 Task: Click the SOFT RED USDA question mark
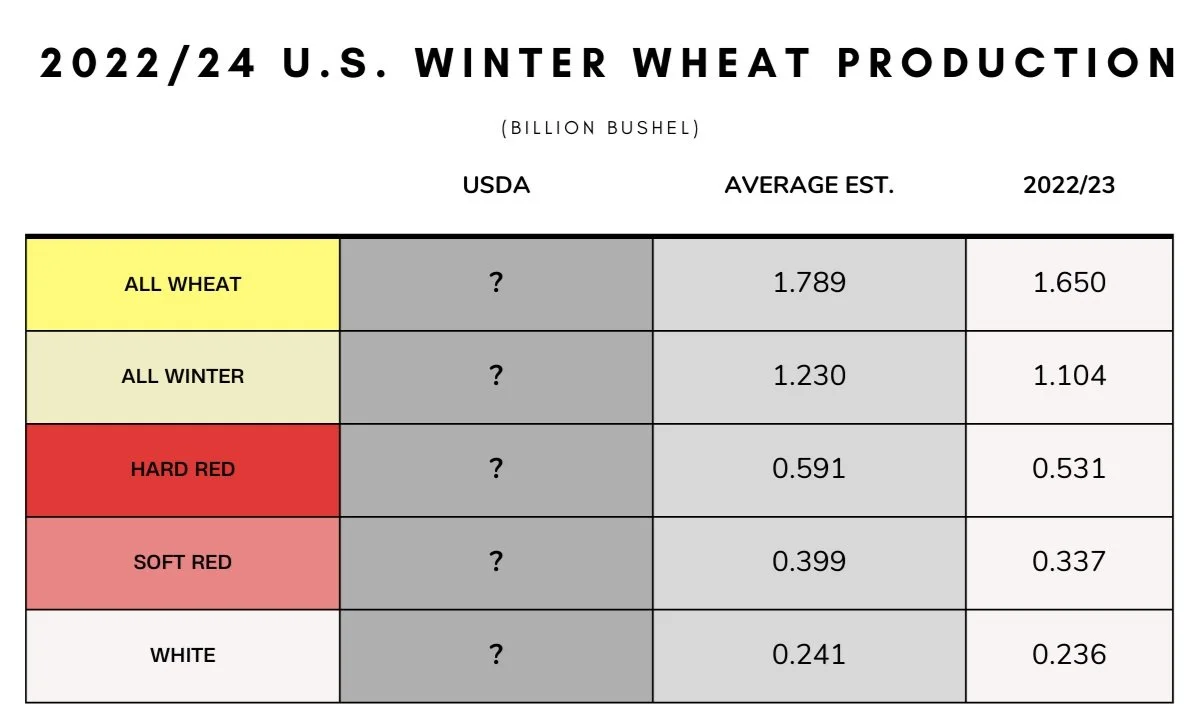pos(496,561)
